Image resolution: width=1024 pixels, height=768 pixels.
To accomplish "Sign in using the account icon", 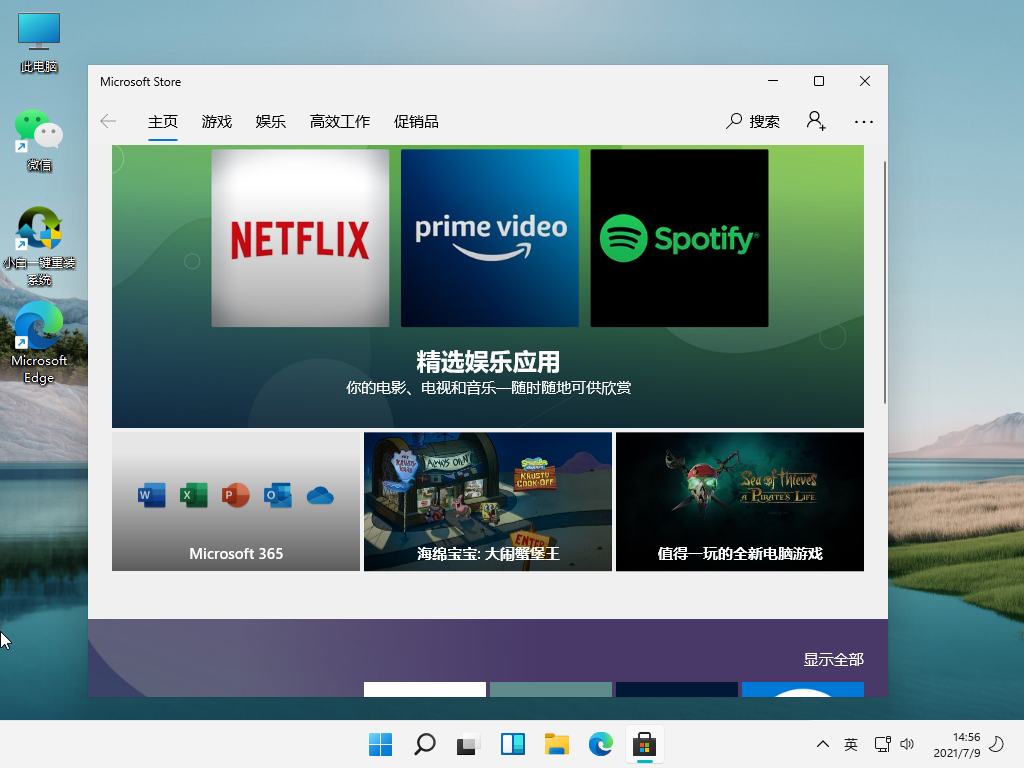I will 816,121.
